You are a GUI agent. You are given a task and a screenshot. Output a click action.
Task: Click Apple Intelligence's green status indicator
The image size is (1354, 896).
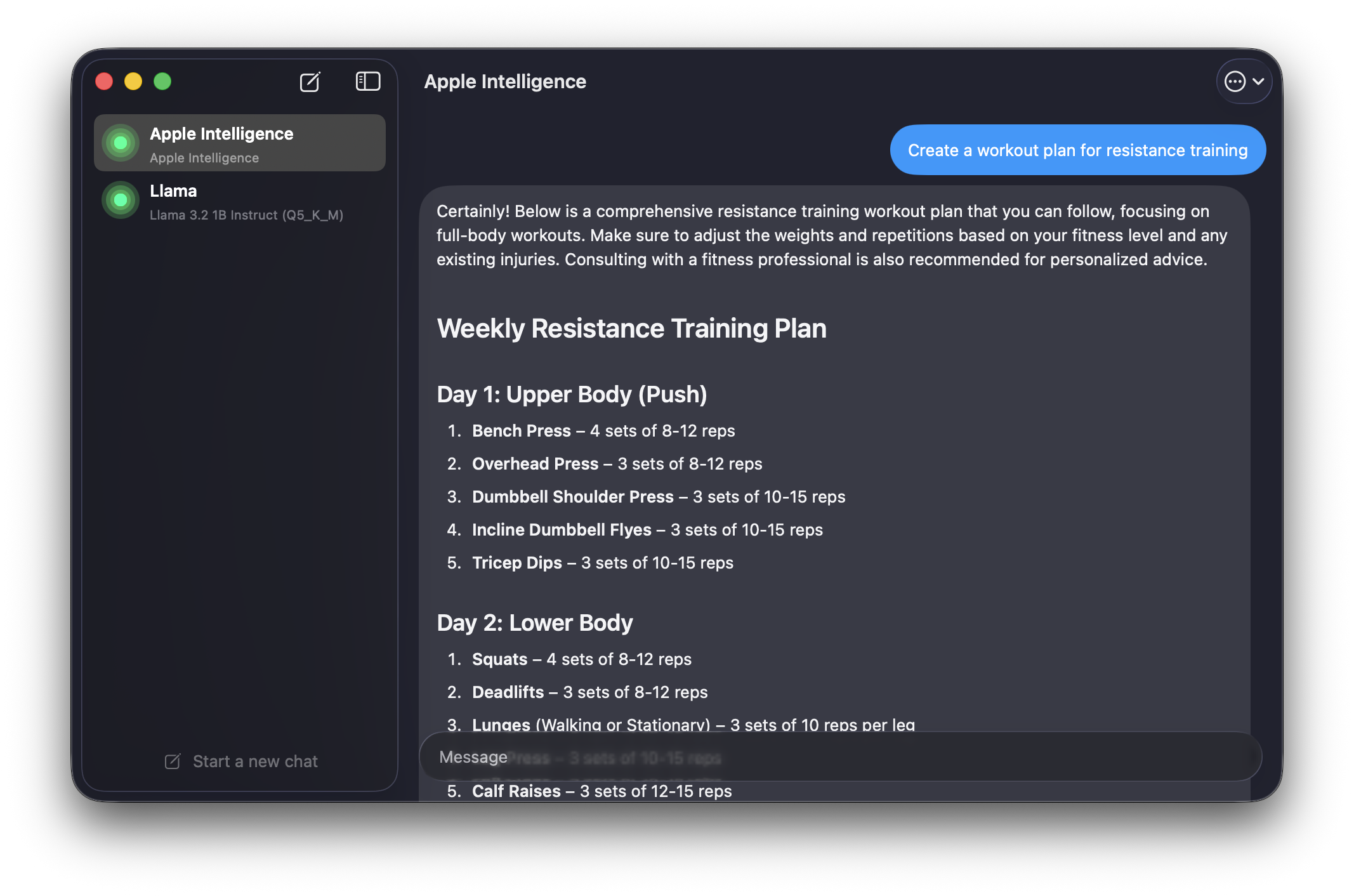click(120, 143)
